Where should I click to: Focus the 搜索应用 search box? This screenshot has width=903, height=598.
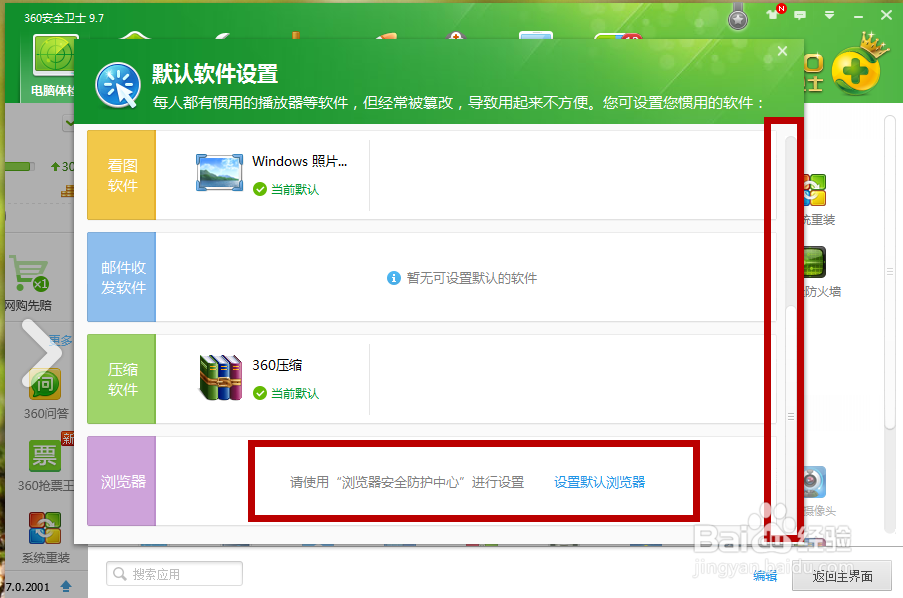174,574
